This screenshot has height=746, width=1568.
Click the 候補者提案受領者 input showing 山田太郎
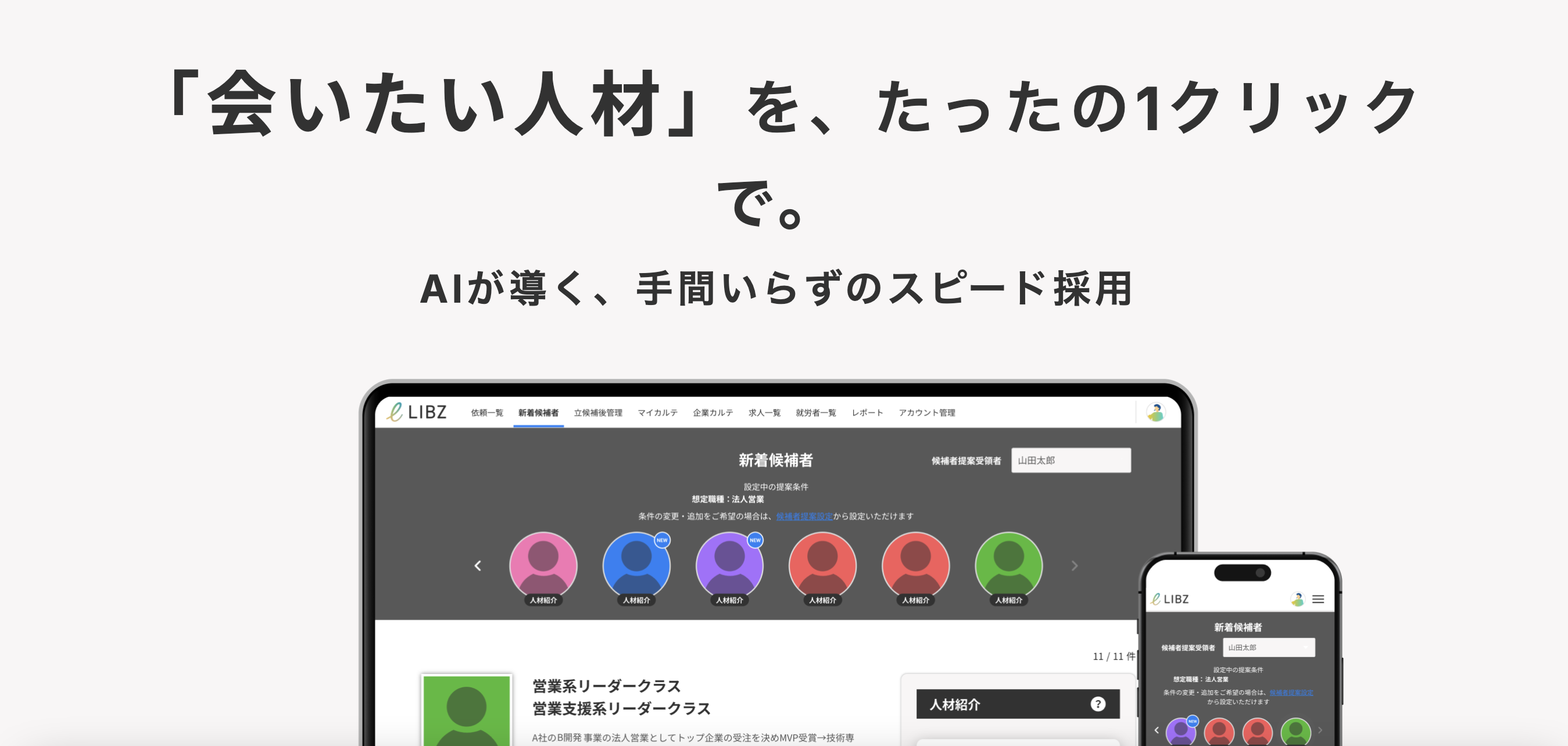pos(1071,461)
